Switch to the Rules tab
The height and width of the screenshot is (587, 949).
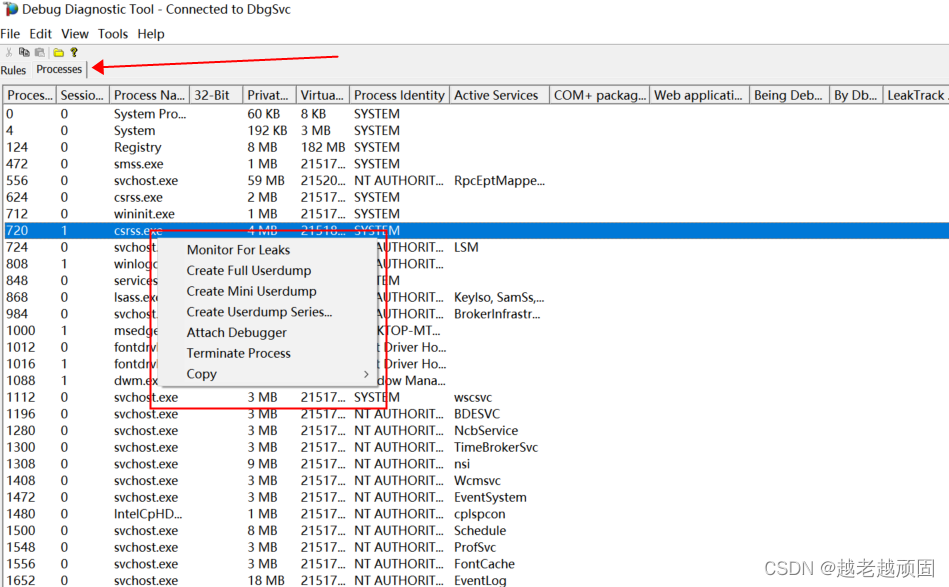tap(13, 70)
